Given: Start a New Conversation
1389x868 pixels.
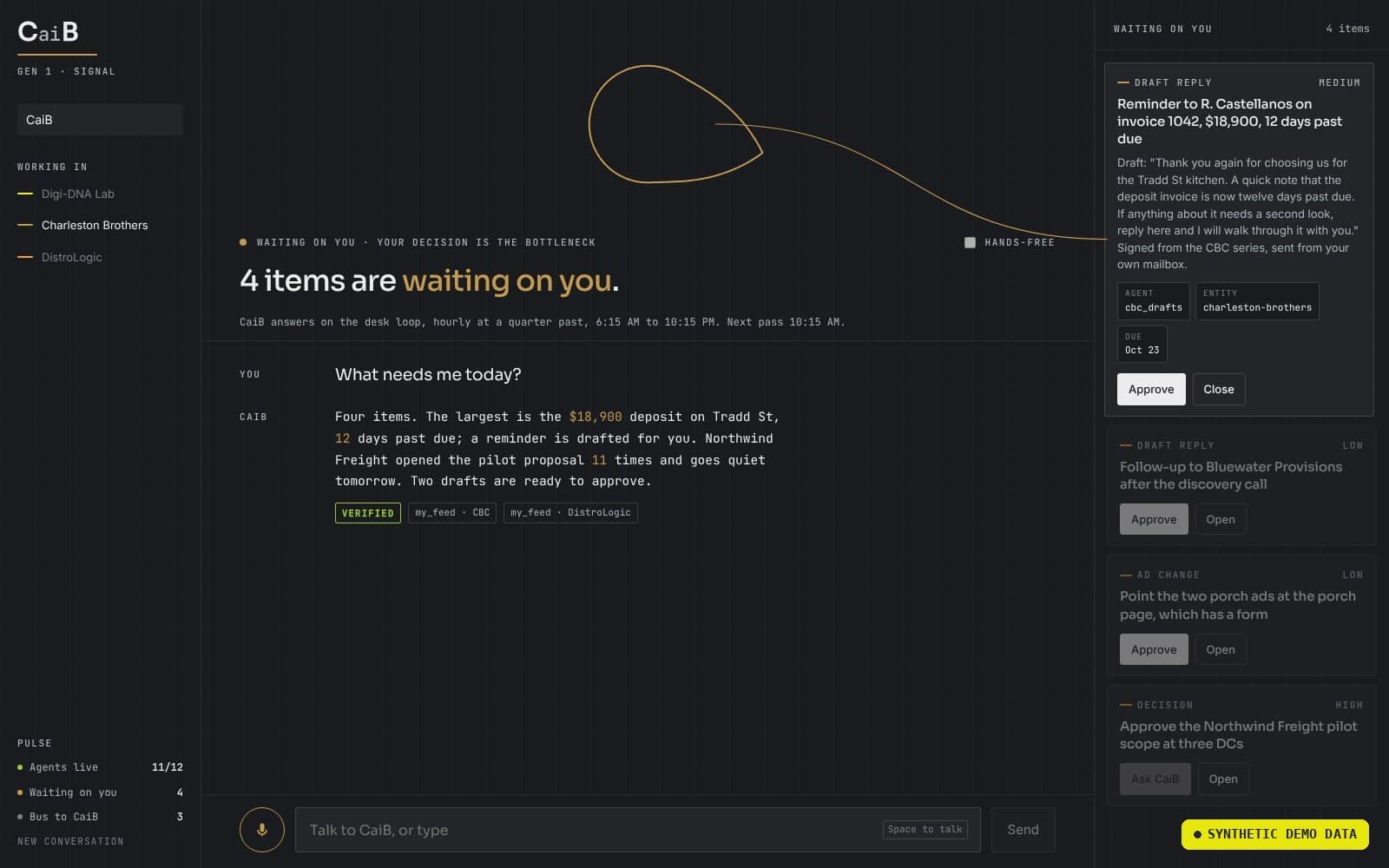Looking at the screenshot, I should pos(70,841).
